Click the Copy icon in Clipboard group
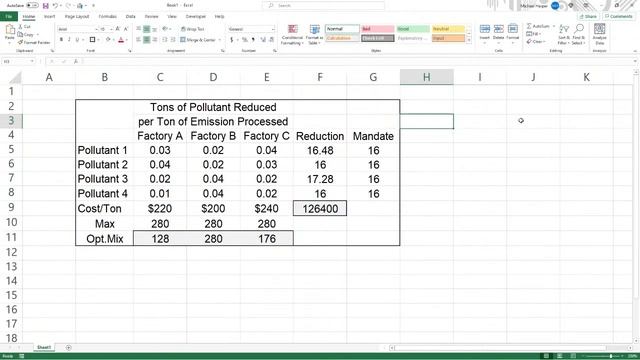The height and width of the screenshot is (360, 640). pyautogui.click(x=20, y=34)
